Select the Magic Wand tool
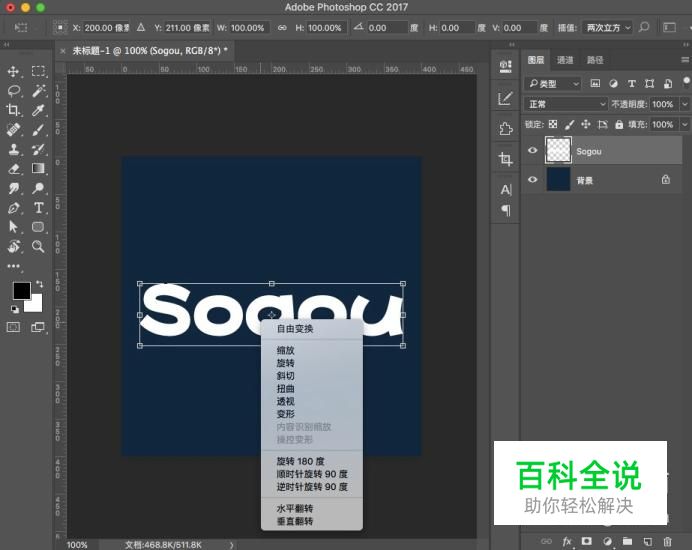This screenshot has height=550, width=692. pos(38,91)
